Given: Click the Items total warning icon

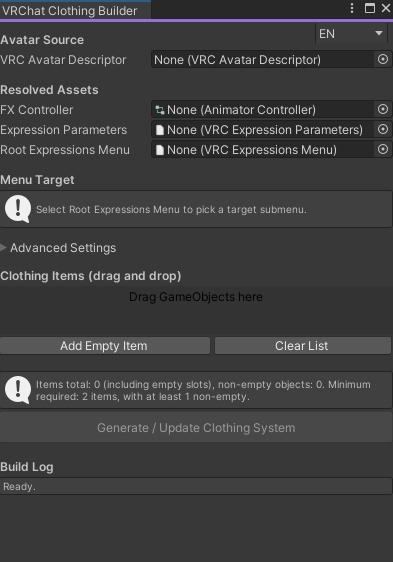Looking at the screenshot, I should [x=18, y=390].
